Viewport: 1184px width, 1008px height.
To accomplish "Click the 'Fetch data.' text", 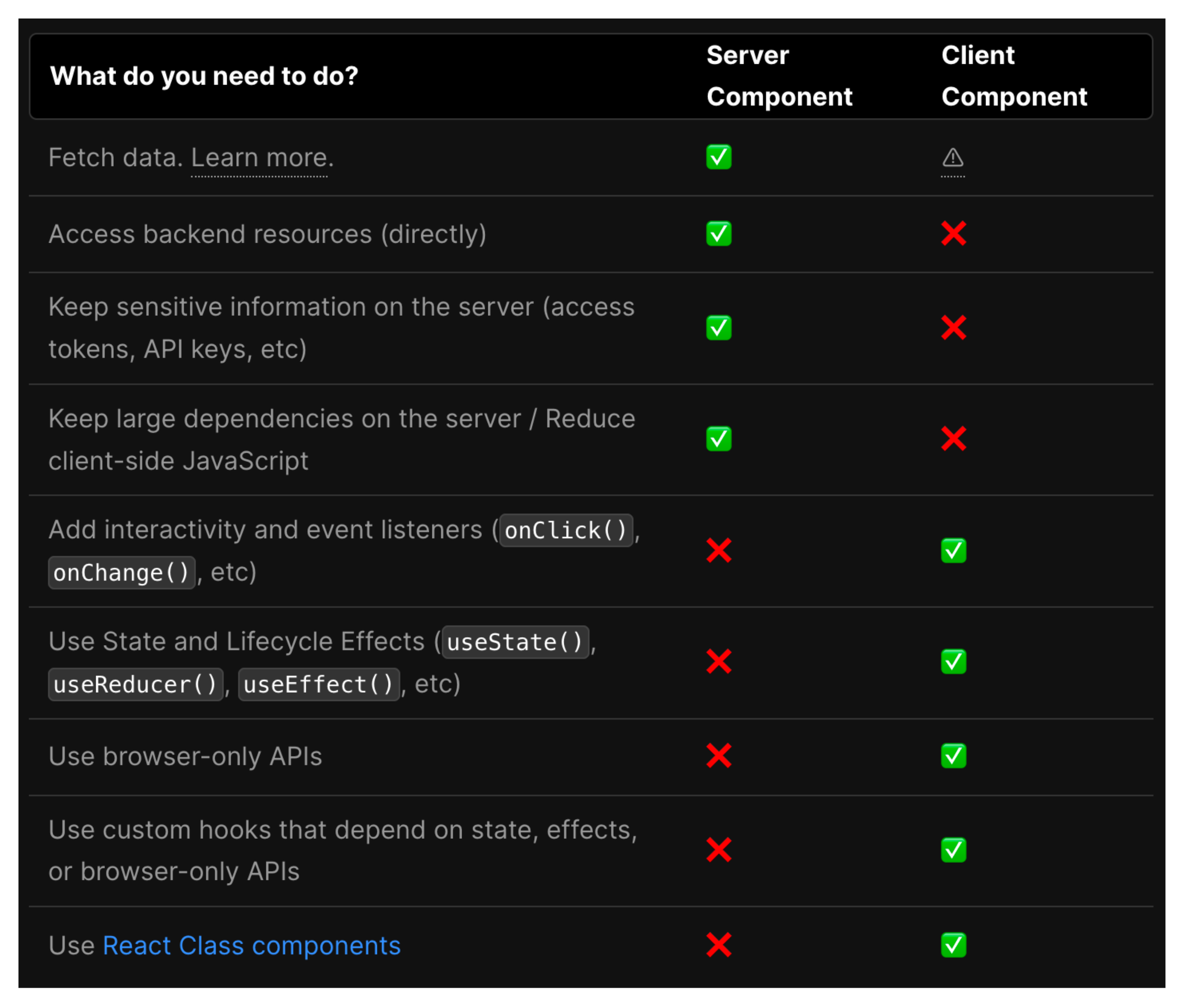I will (116, 158).
